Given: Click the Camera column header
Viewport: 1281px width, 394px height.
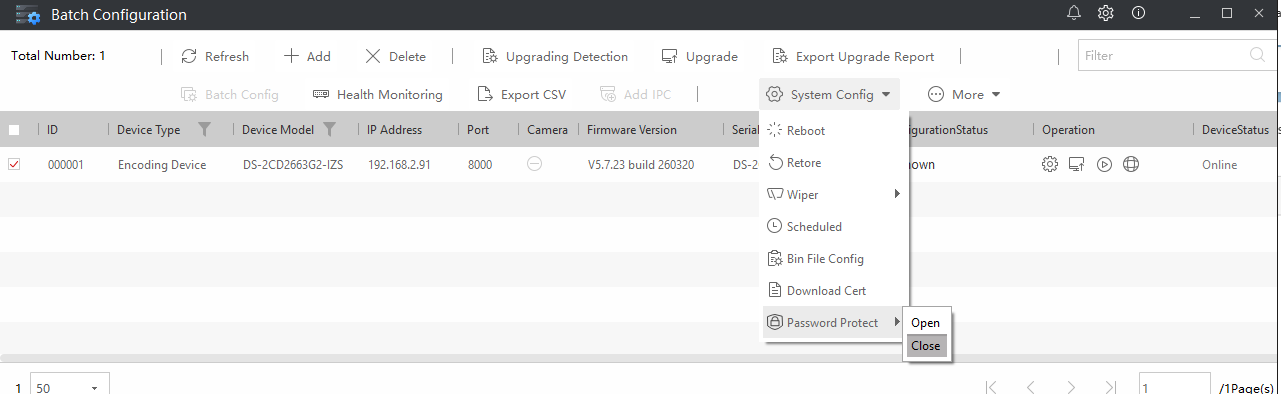Looking at the screenshot, I should [x=548, y=129].
